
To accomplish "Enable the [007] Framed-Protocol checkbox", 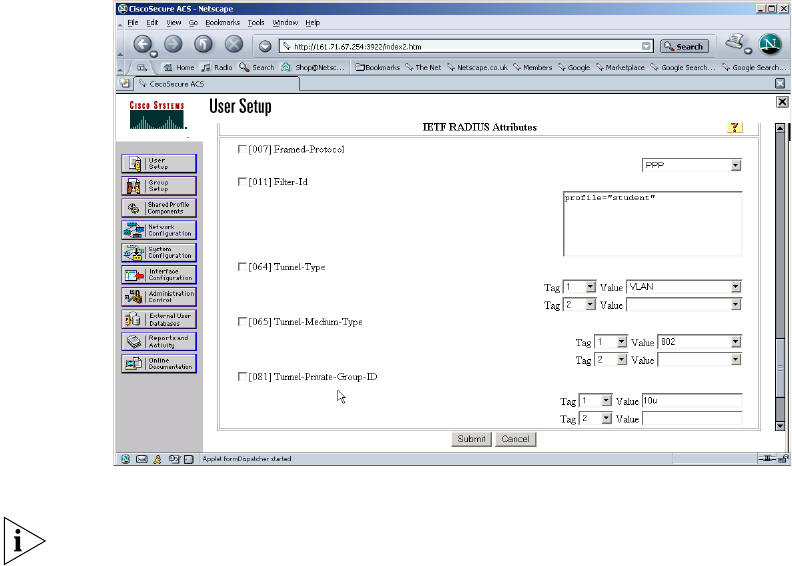I will click(x=242, y=149).
